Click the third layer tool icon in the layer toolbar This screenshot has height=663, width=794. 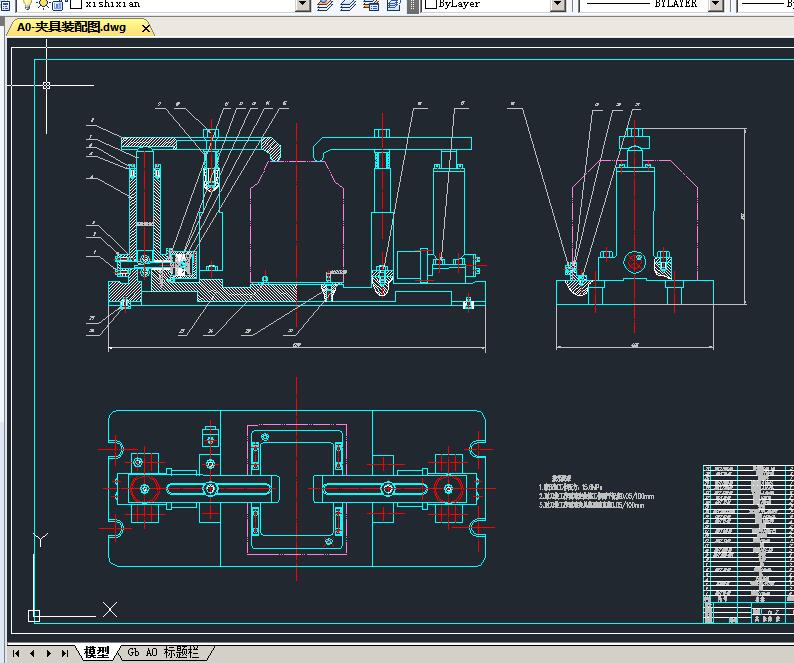click(x=369, y=5)
